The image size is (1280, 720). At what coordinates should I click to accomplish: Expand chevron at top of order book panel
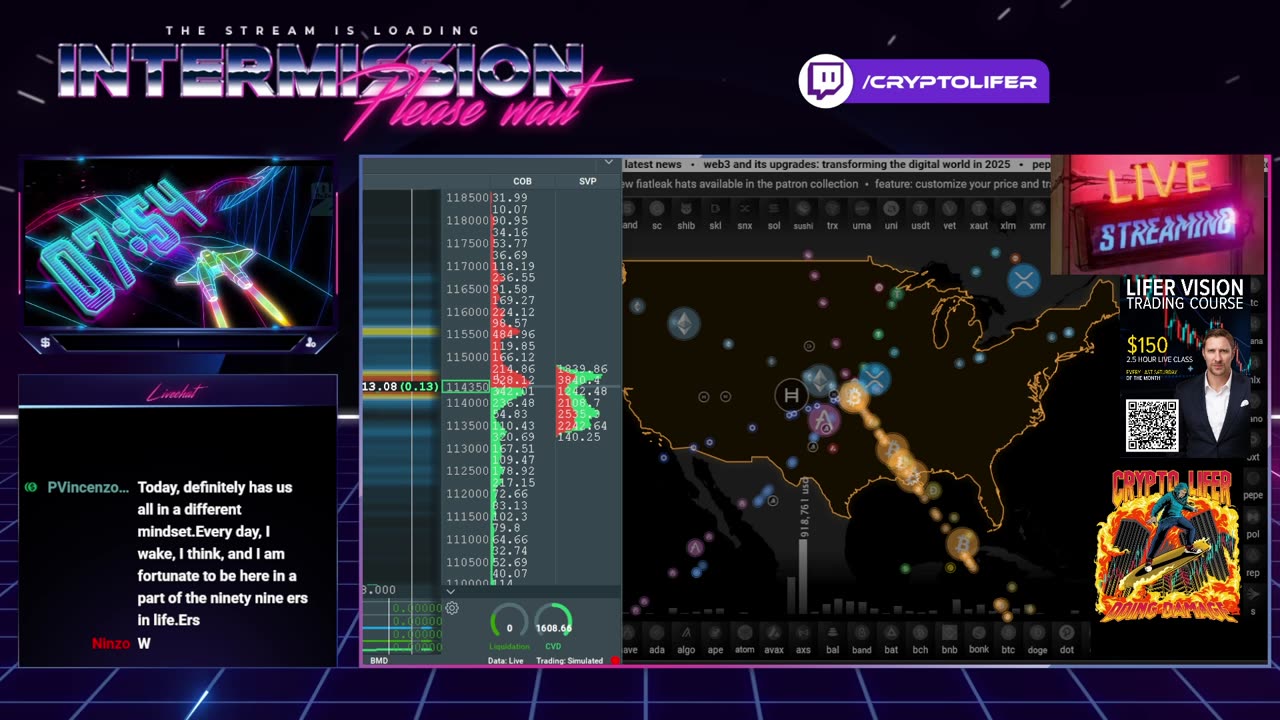608,162
